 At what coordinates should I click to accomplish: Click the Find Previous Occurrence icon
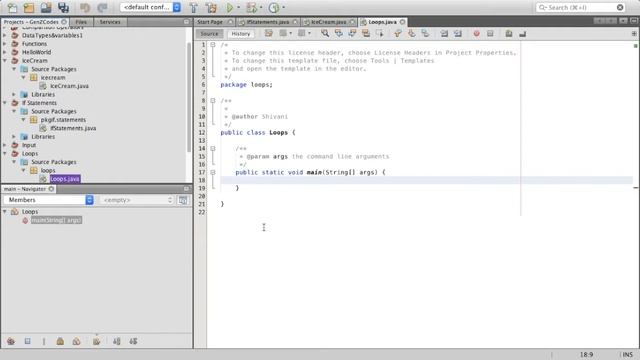tap(339, 33)
